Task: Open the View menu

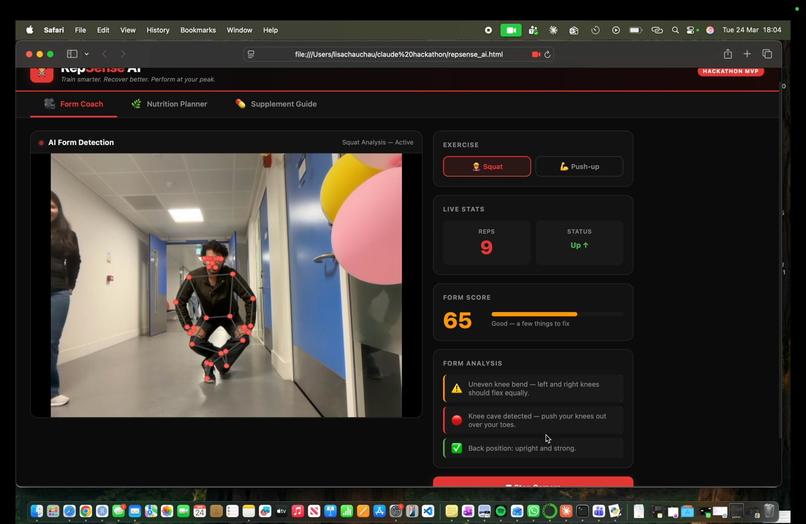Action: [128, 30]
